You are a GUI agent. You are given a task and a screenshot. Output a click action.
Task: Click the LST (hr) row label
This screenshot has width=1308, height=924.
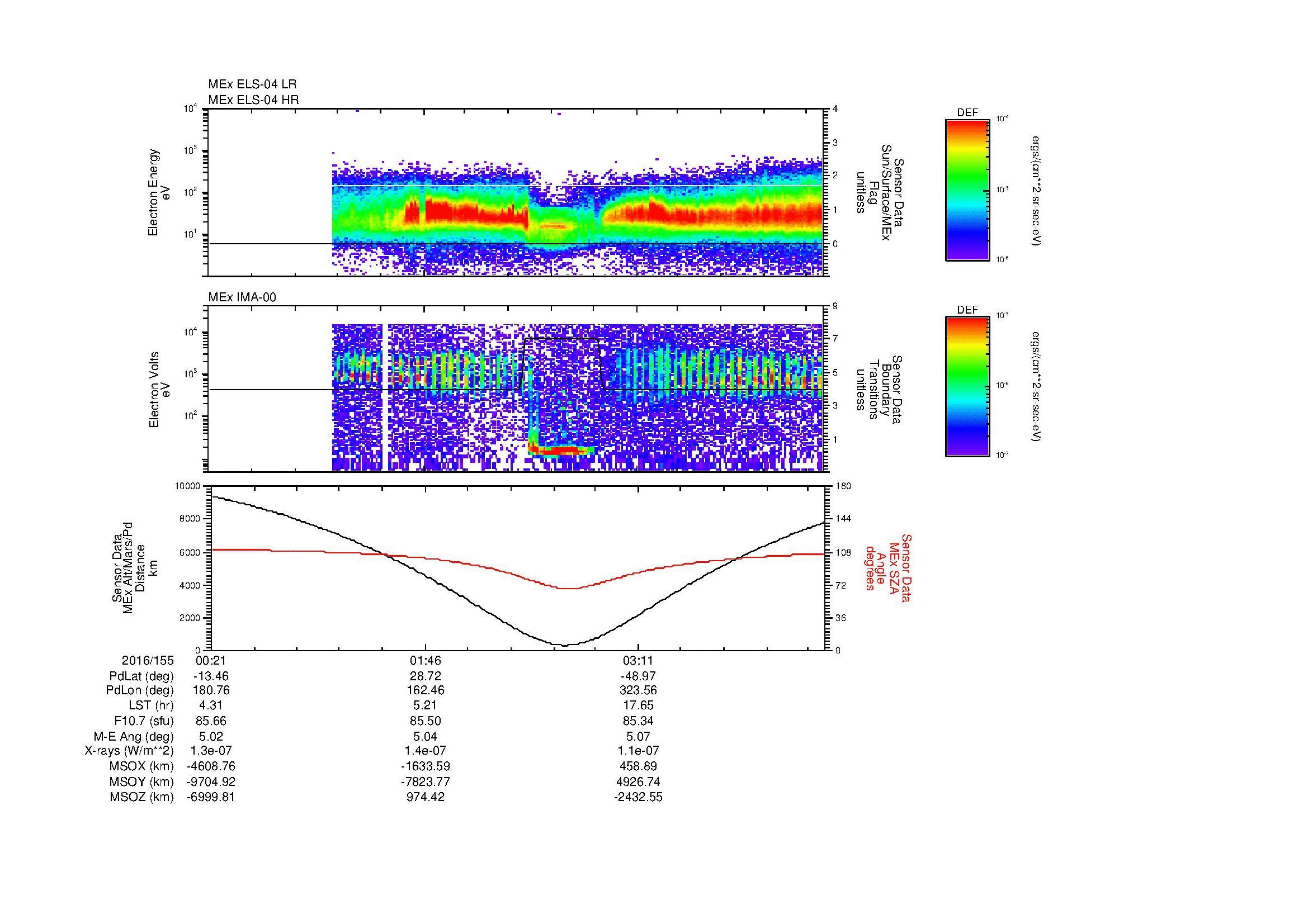151,705
